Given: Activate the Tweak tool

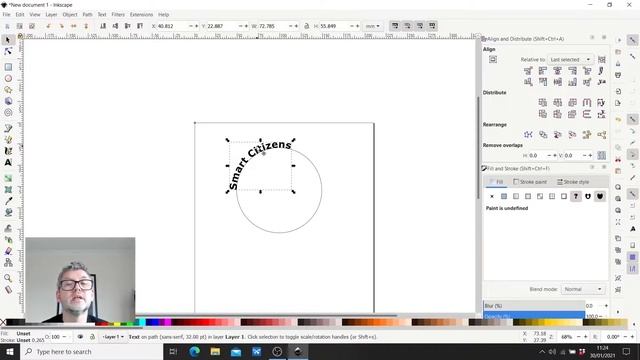Looking at the screenshot, I should pyautogui.click(x=8, y=229).
